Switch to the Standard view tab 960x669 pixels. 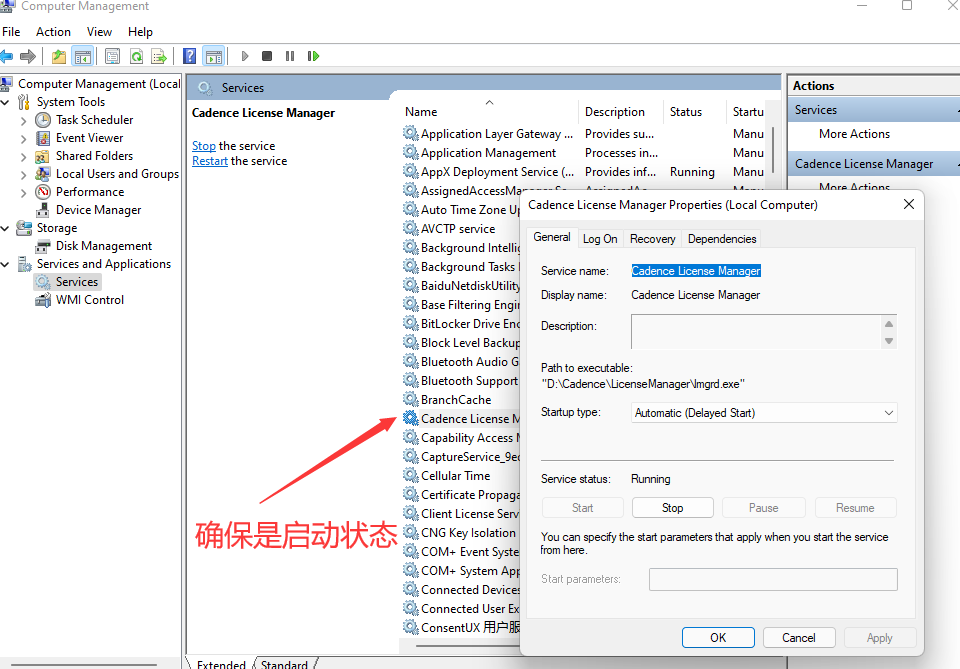tap(284, 663)
